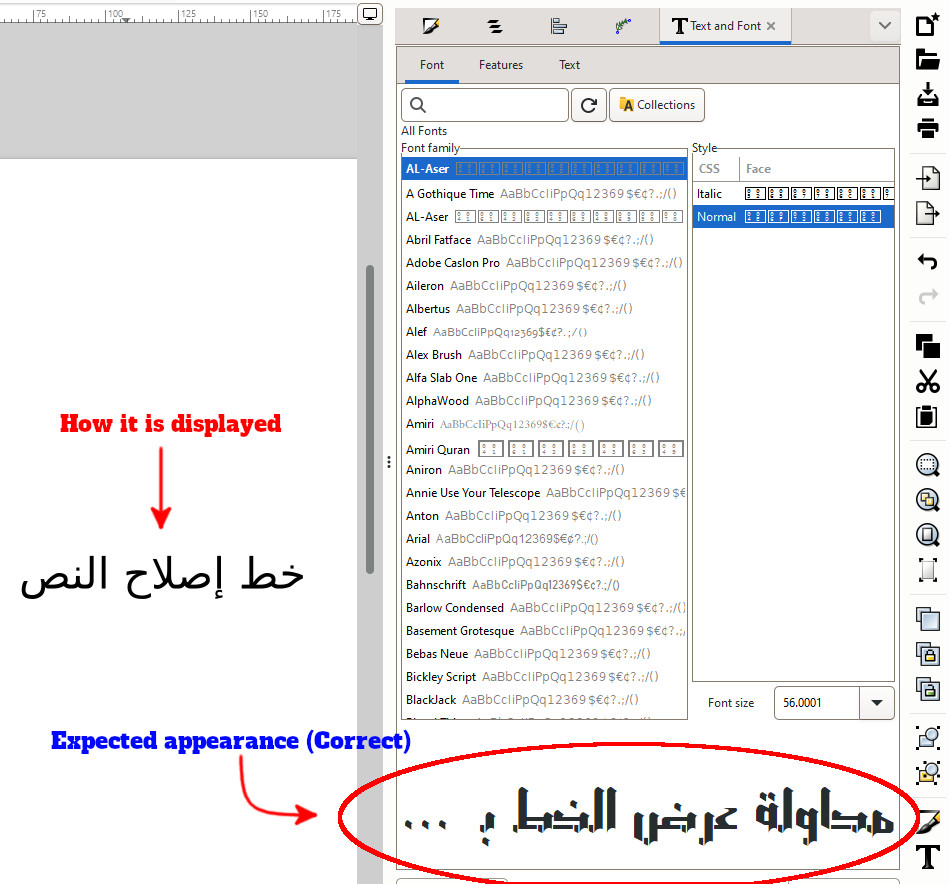The image size is (950, 884).
Task: Zoom to fit selection
Action: (928, 465)
